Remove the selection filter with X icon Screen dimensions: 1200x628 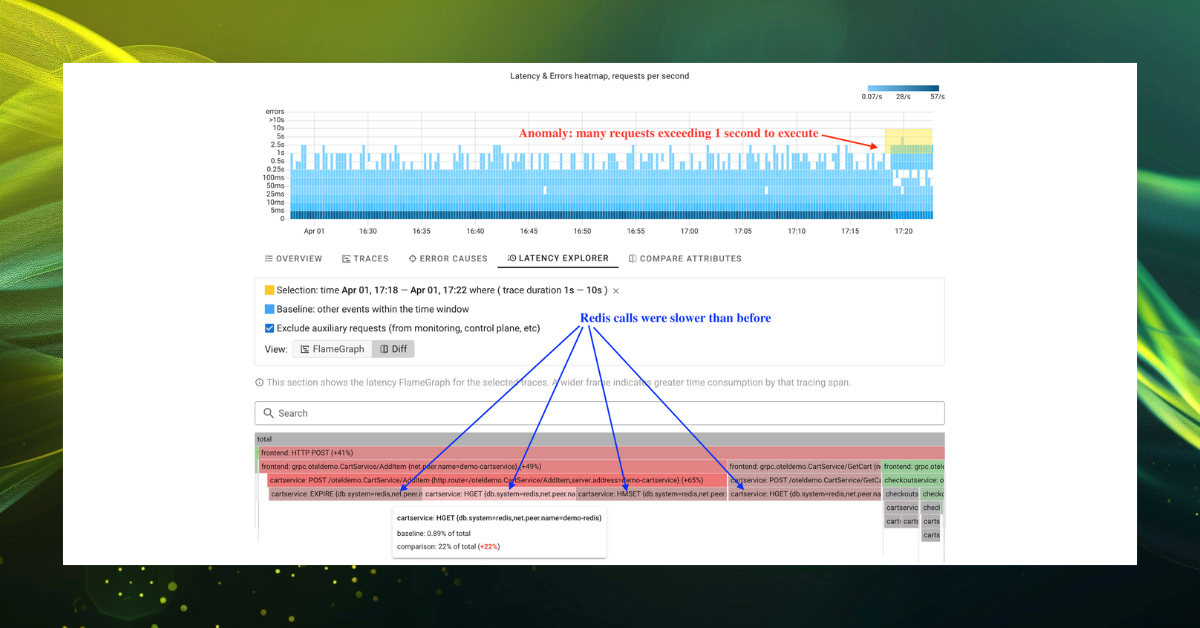(x=616, y=291)
